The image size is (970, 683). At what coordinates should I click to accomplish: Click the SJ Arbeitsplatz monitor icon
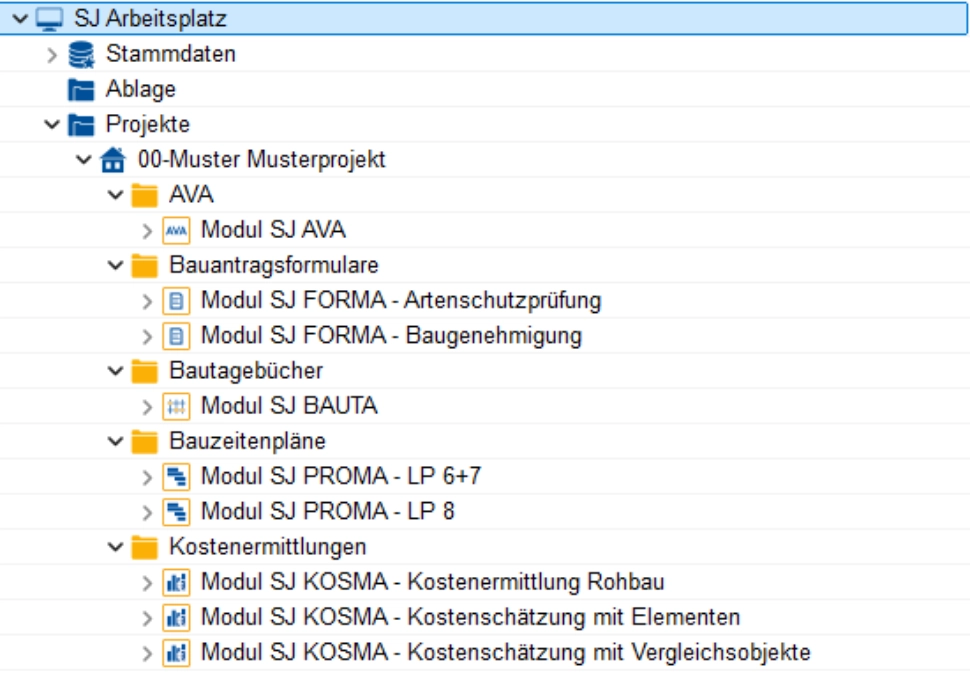pos(49,19)
